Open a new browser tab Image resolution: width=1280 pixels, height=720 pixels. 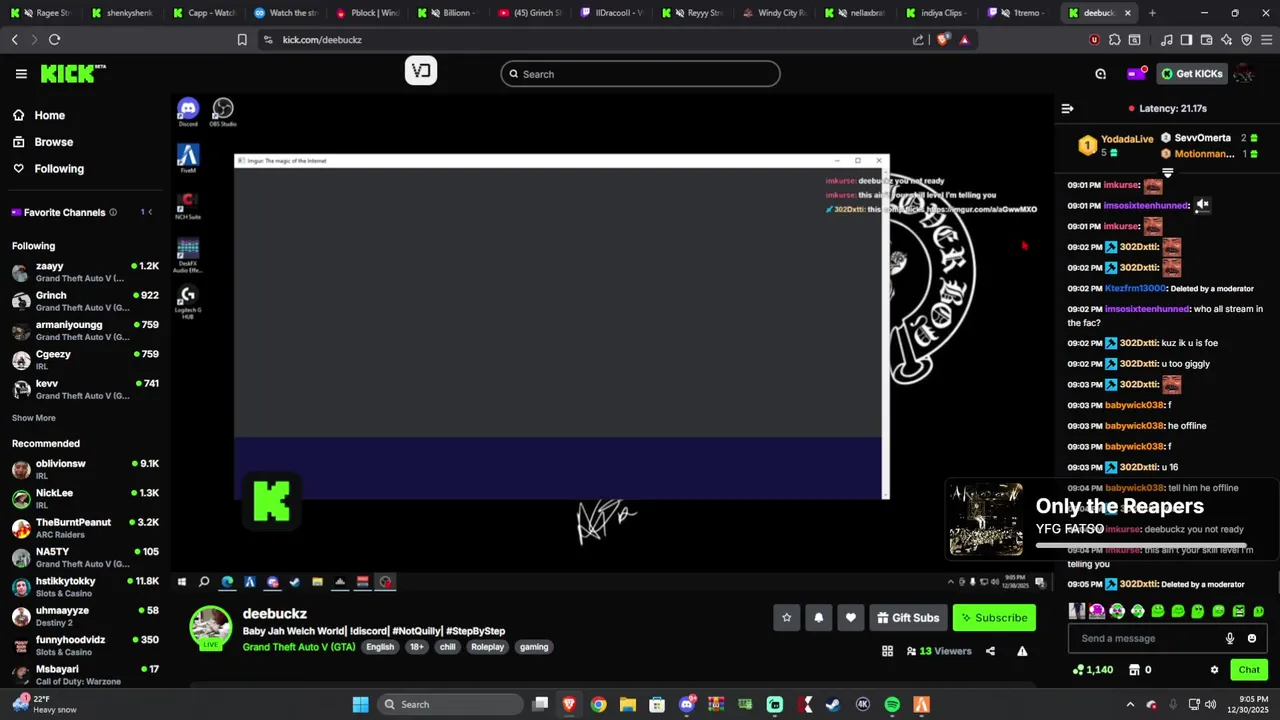(1152, 13)
